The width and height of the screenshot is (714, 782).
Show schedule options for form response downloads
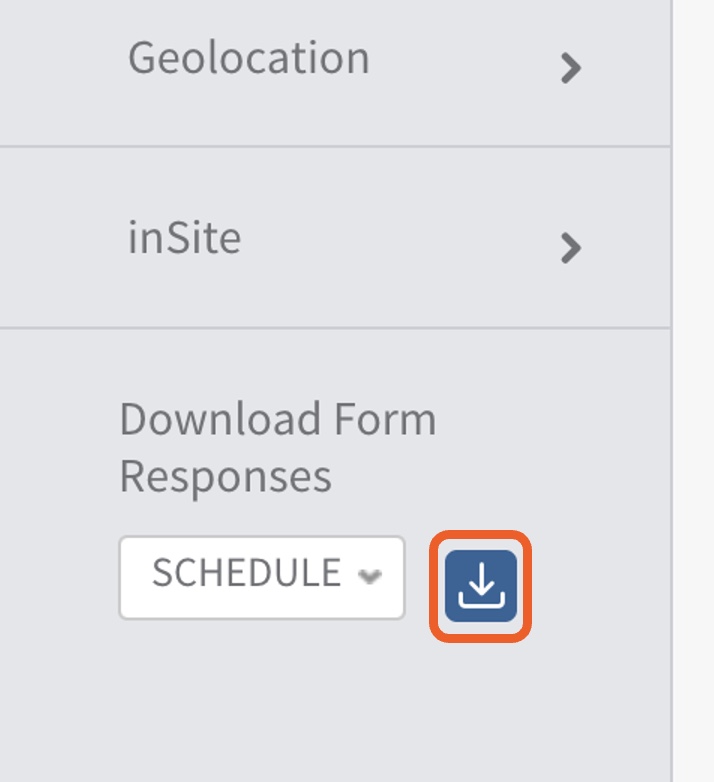point(262,577)
